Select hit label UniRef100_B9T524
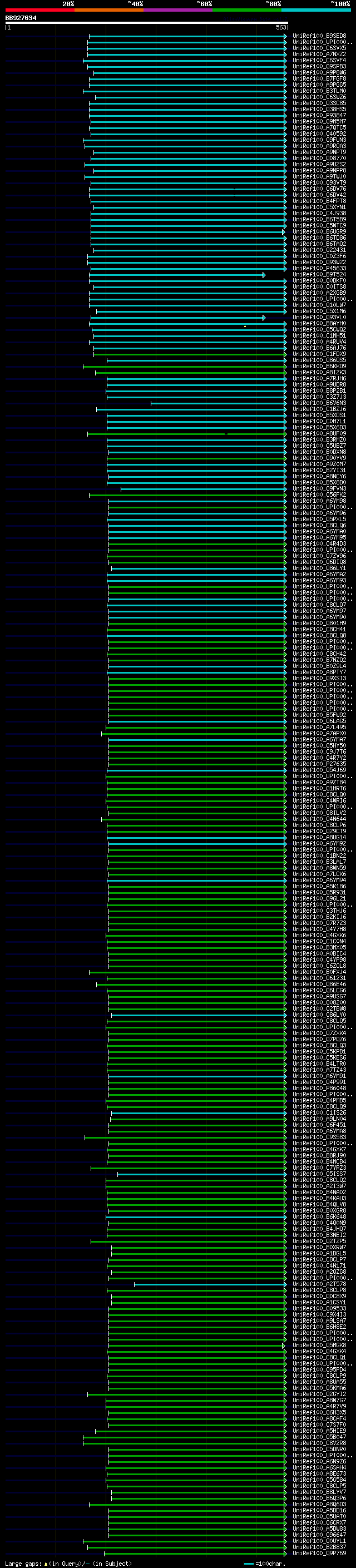356x1568 pixels. (x=319, y=275)
